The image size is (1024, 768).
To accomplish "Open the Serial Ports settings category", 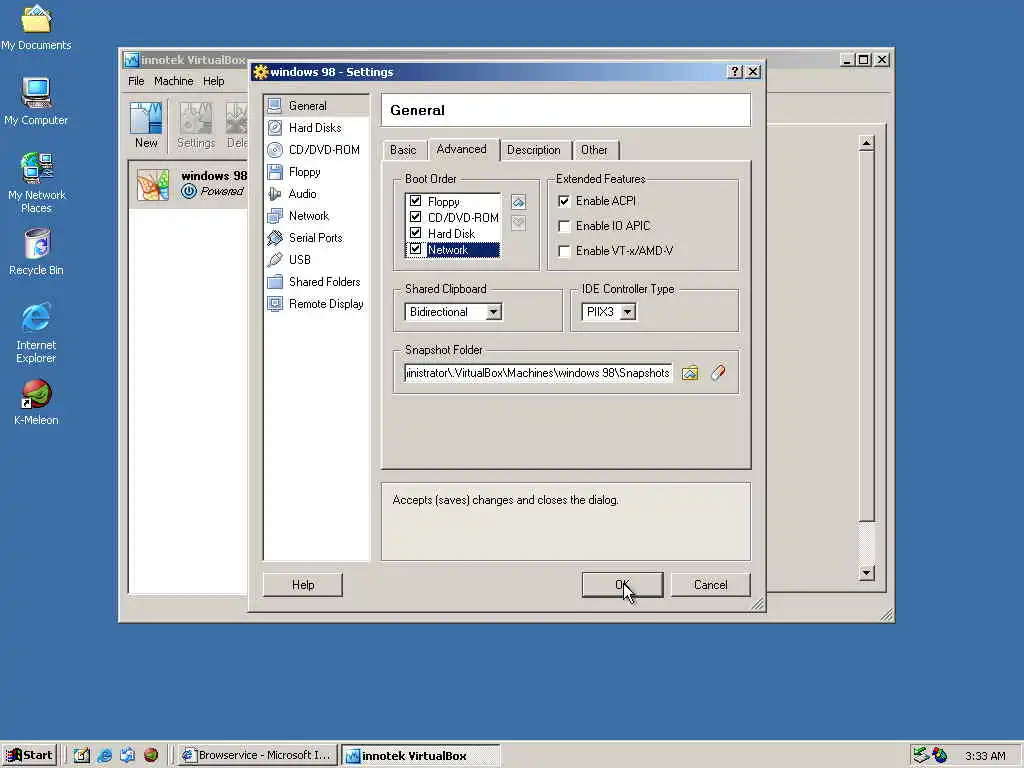I will (x=315, y=238).
